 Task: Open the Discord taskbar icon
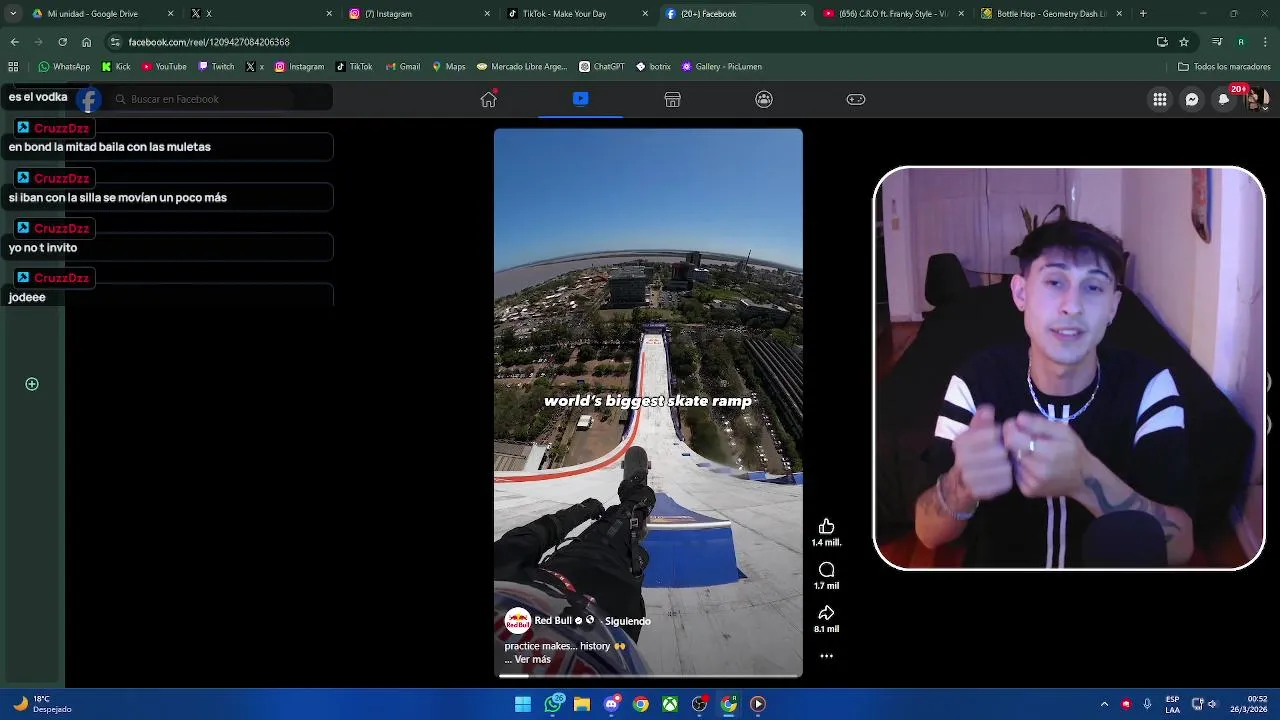point(611,704)
